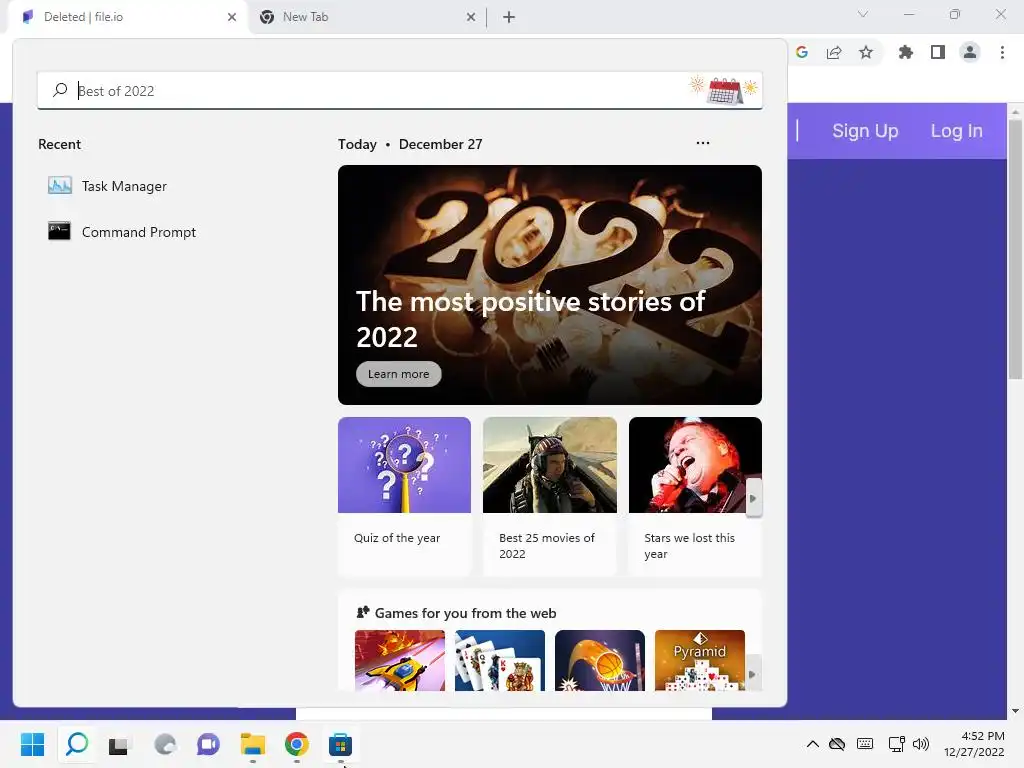
Task: Toggle Chrome's side panel icon
Action: point(938,52)
